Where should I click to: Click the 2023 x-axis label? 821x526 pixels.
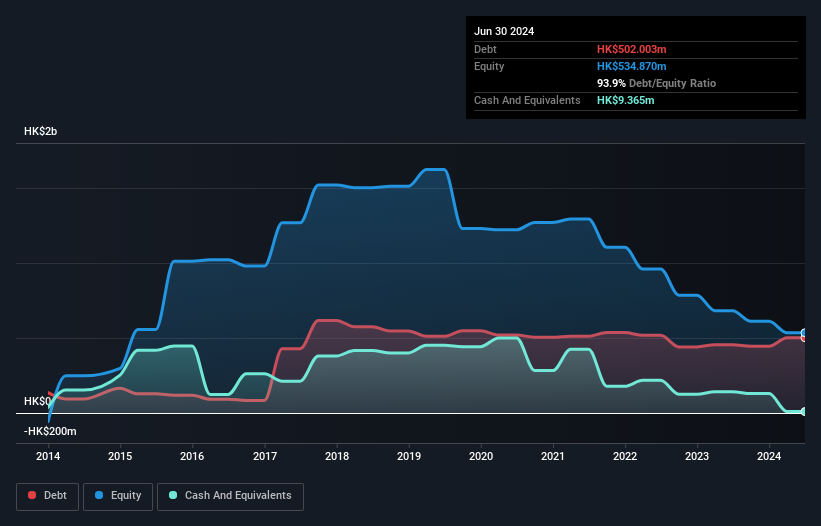[x=697, y=456]
